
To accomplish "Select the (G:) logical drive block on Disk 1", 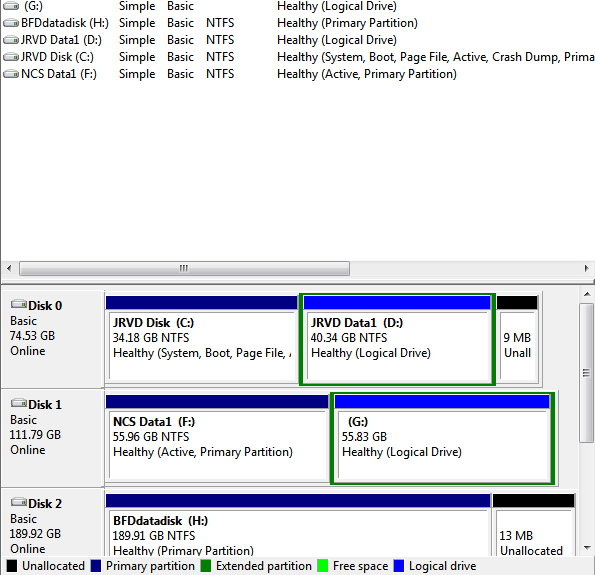I will pos(442,438).
